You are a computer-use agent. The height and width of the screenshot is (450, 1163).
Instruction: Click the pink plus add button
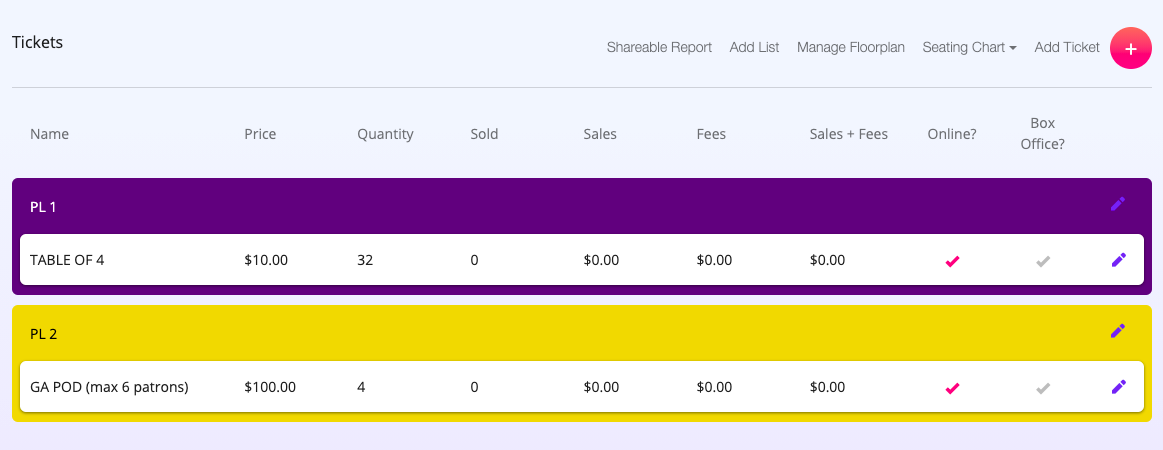pos(1130,48)
